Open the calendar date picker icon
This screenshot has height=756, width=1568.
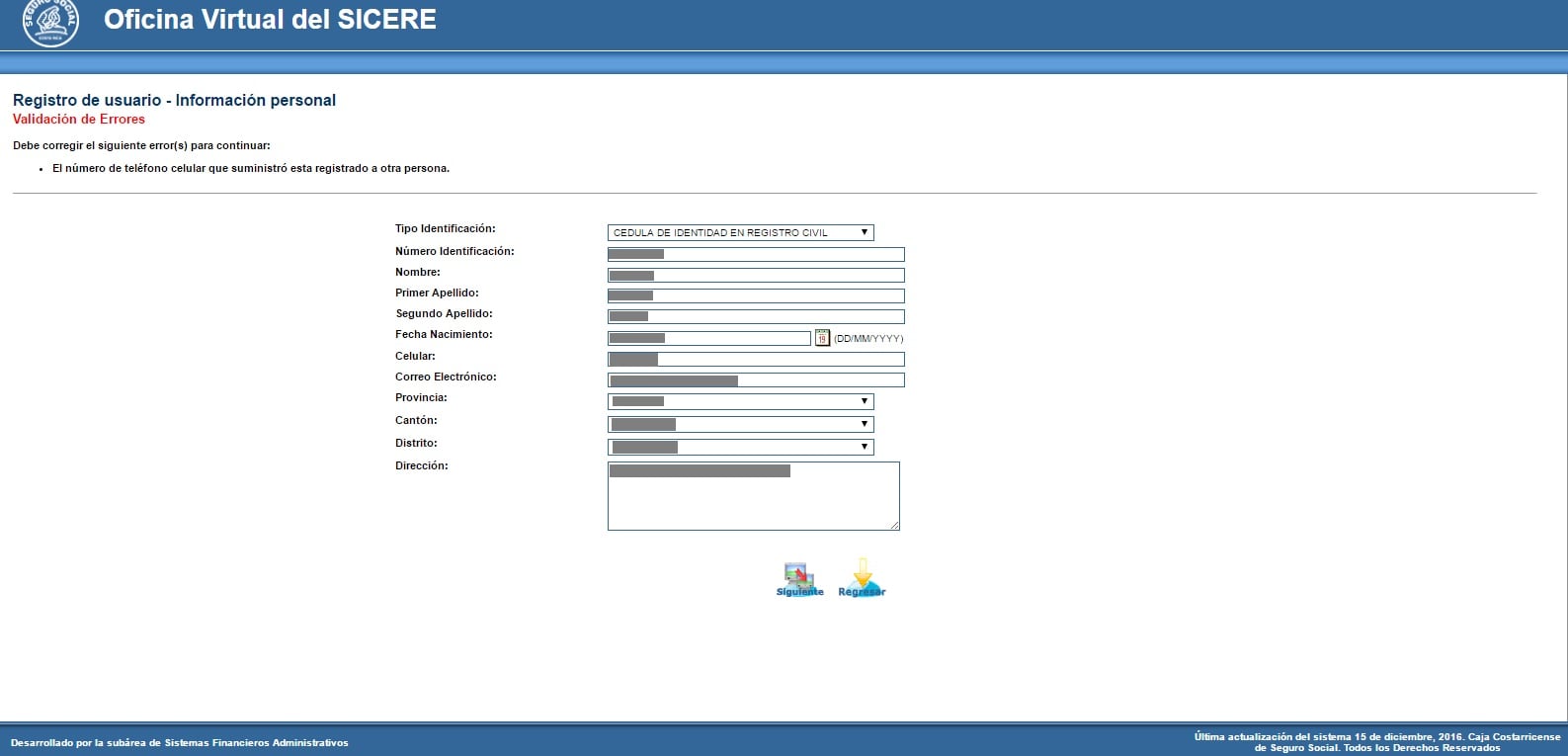pyautogui.click(x=822, y=338)
